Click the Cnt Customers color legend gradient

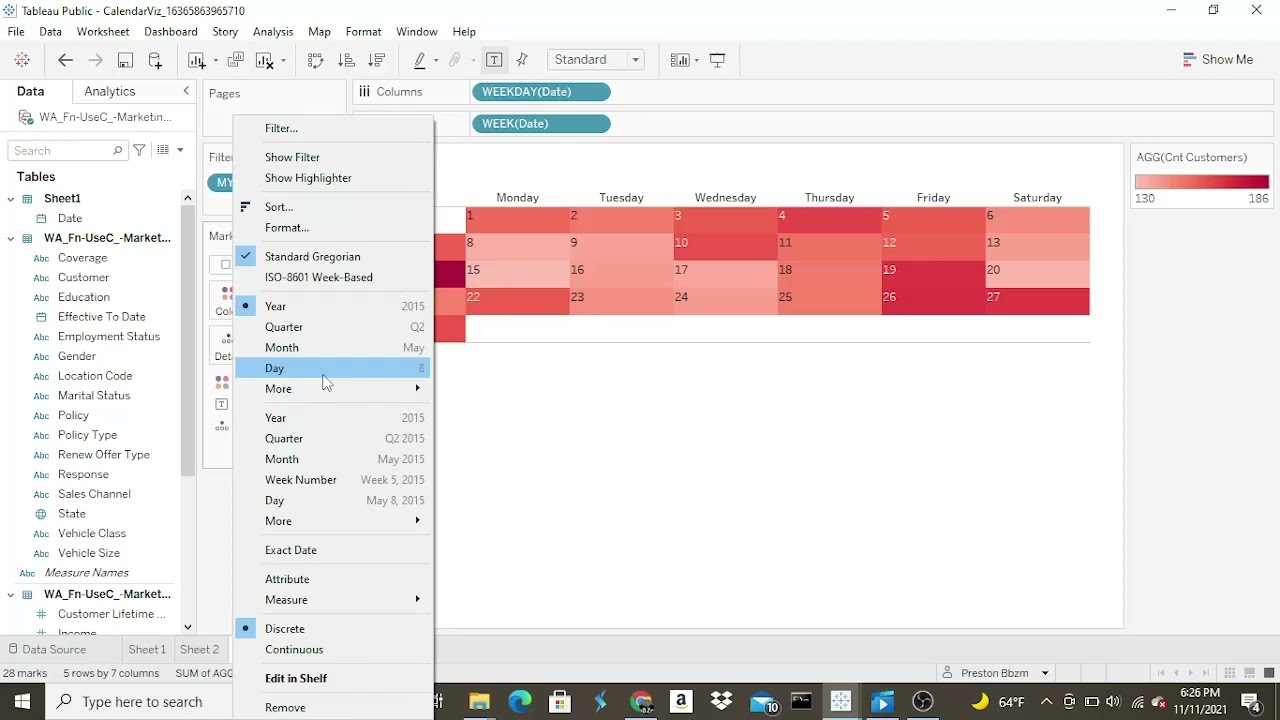[x=1202, y=182]
